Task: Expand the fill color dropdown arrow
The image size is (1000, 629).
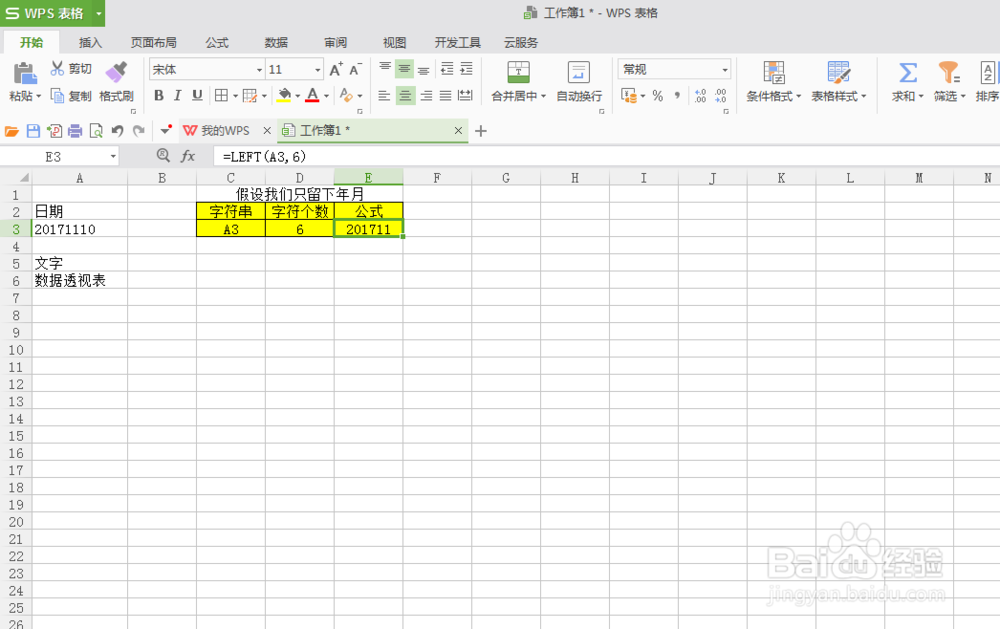Action: point(297,96)
